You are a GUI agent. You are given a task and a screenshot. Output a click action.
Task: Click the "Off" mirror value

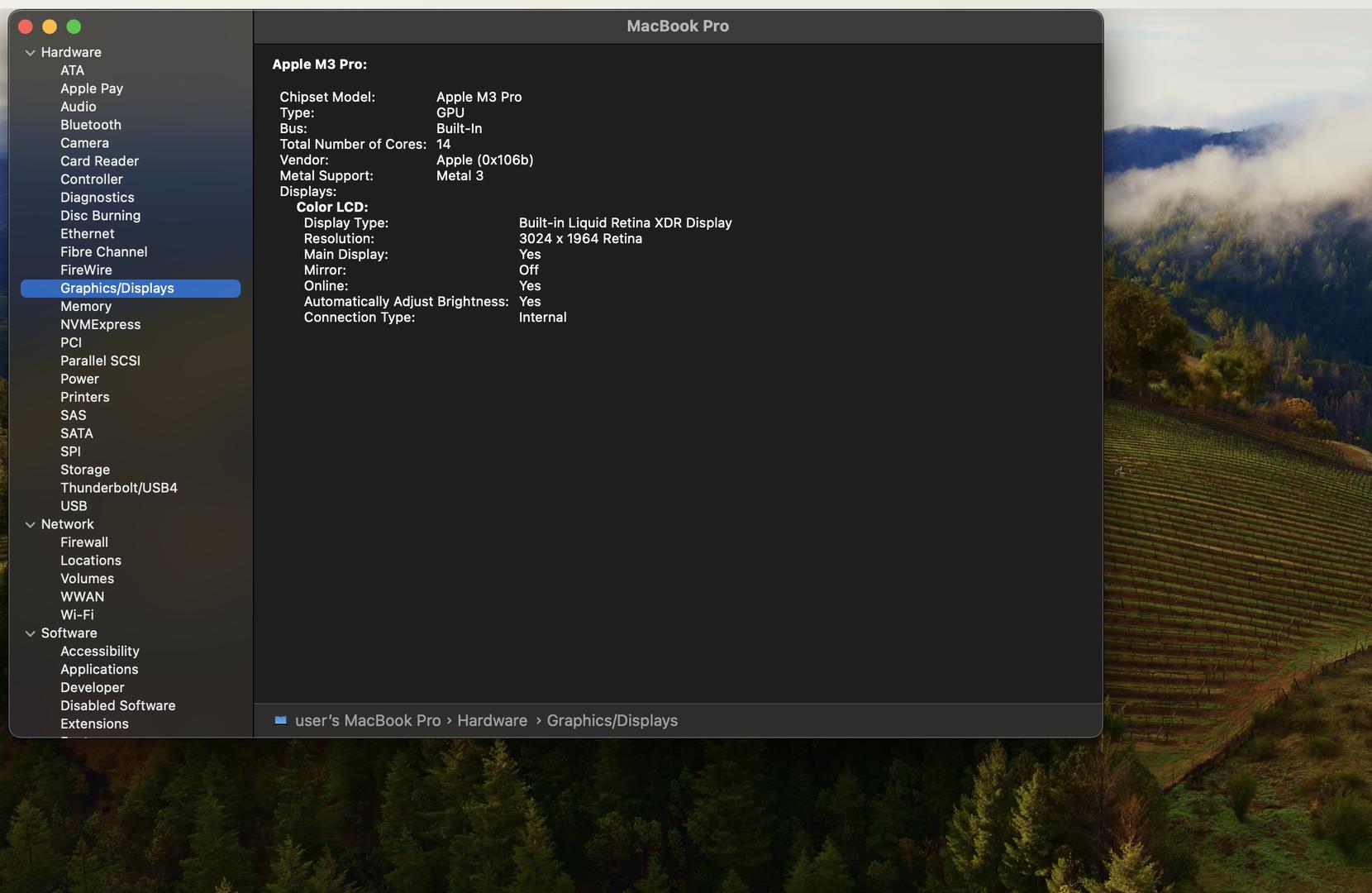coord(528,270)
